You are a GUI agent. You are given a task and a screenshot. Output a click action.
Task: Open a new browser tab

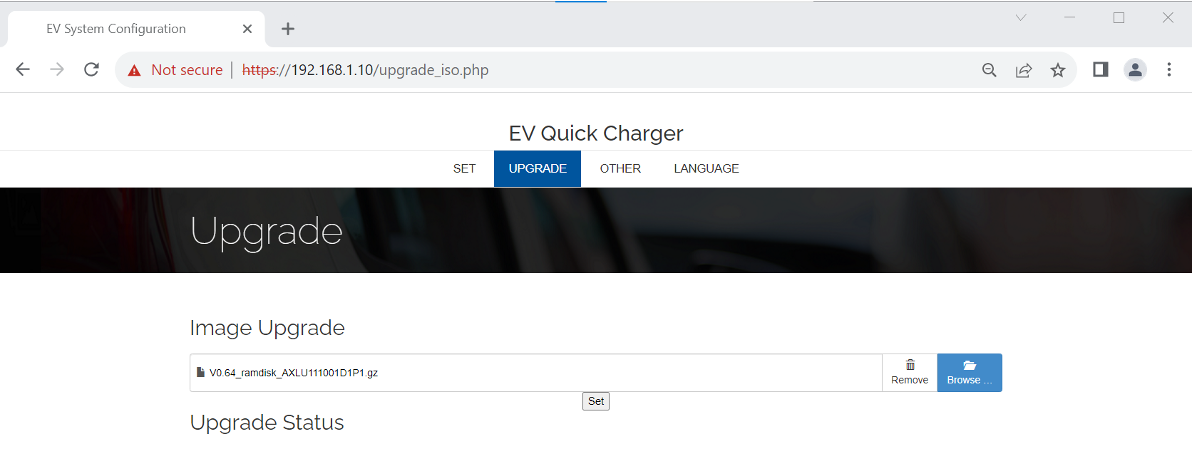[288, 29]
